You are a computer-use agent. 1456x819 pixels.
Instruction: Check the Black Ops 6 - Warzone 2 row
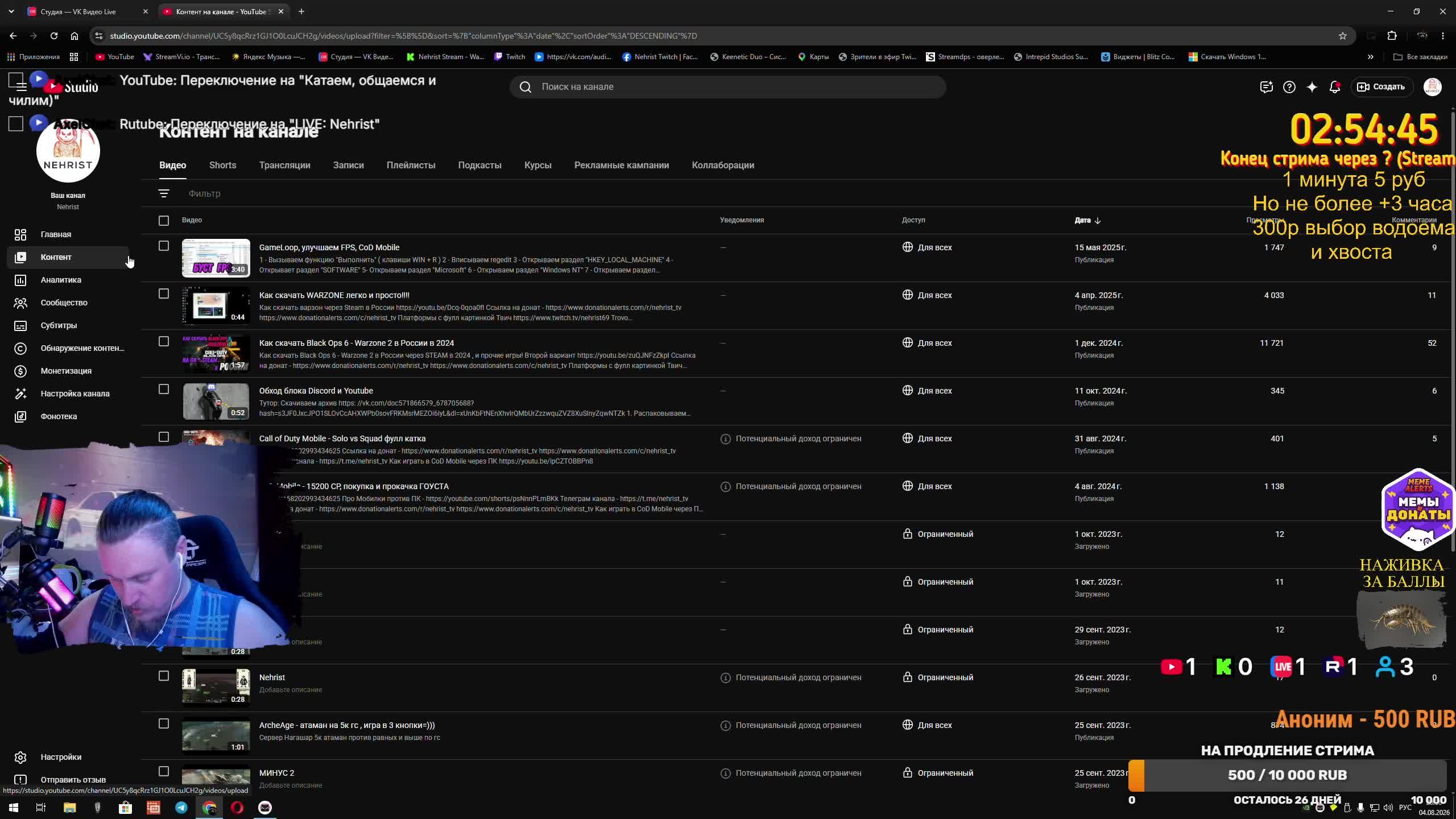[164, 342]
